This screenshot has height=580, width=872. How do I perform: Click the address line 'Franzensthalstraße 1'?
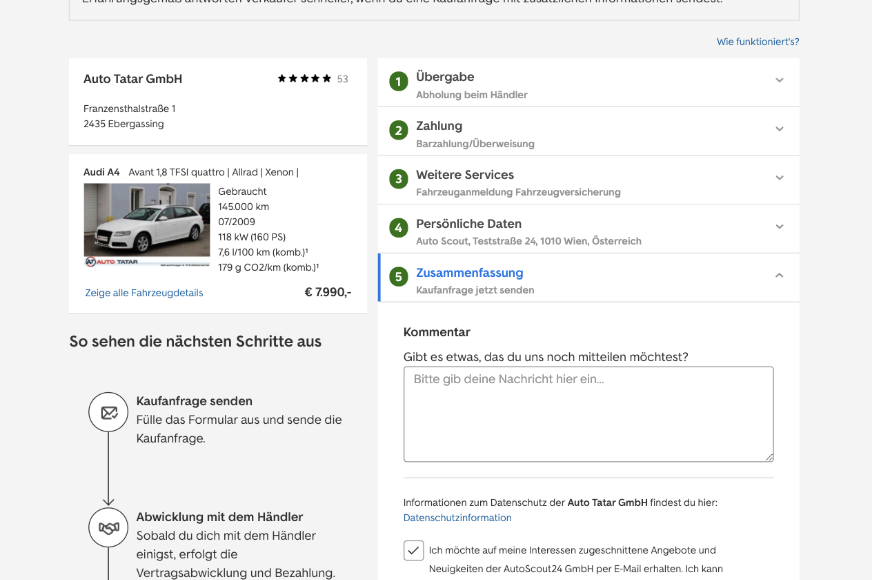(130, 108)
